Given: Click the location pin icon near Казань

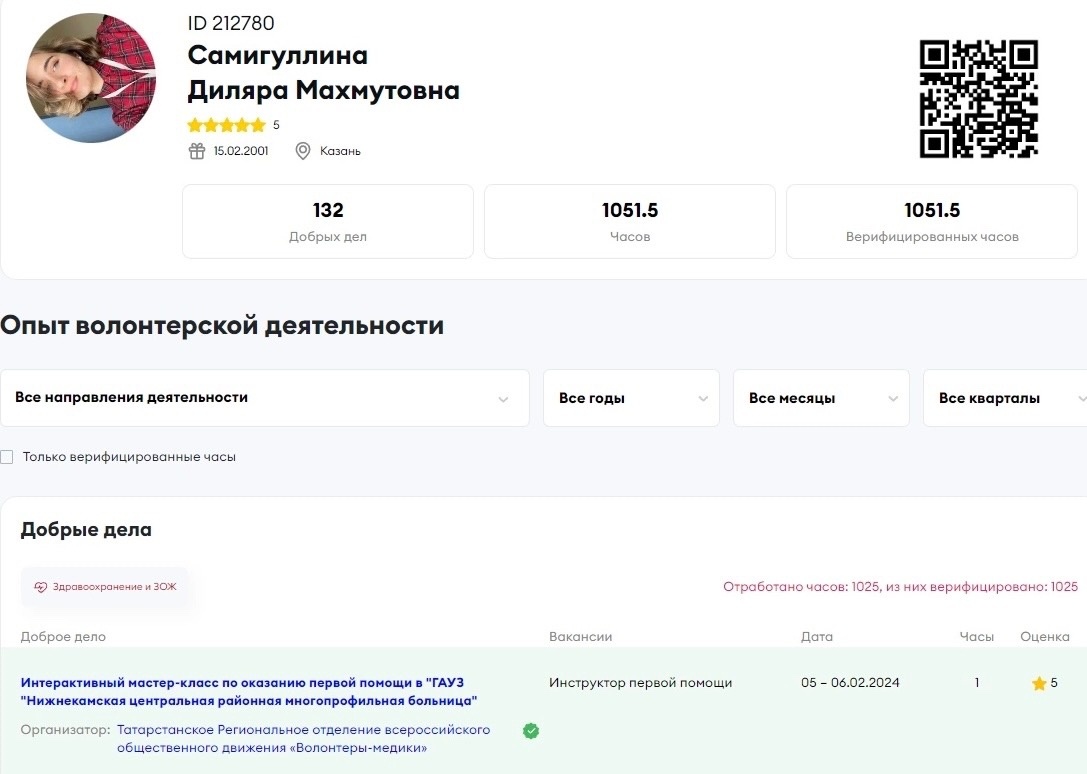Looking at the screenshot, I should 303,151.
